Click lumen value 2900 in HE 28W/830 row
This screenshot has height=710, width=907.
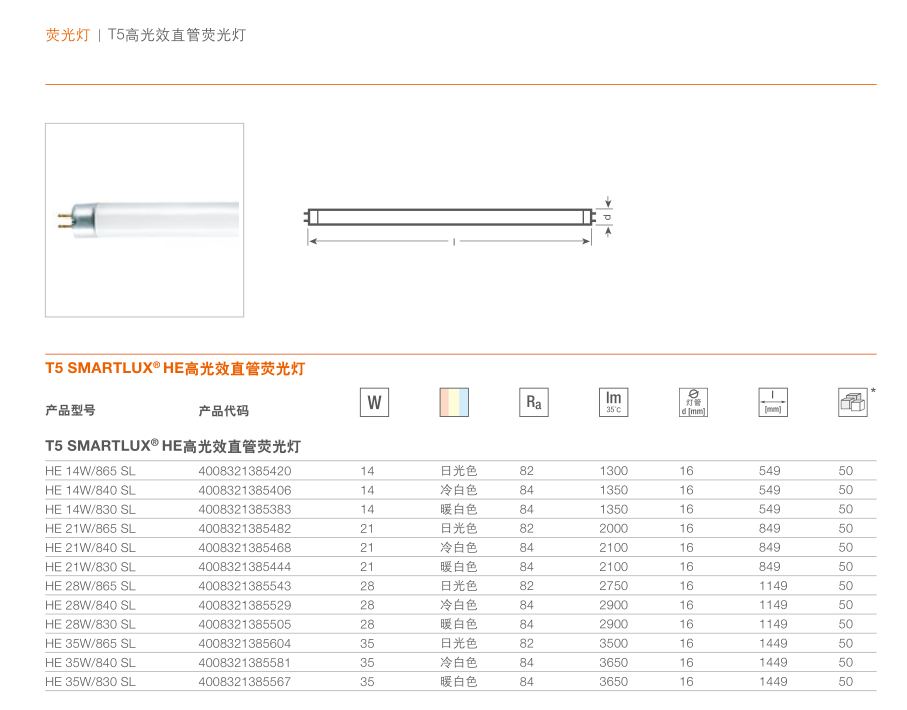(614, 624)
